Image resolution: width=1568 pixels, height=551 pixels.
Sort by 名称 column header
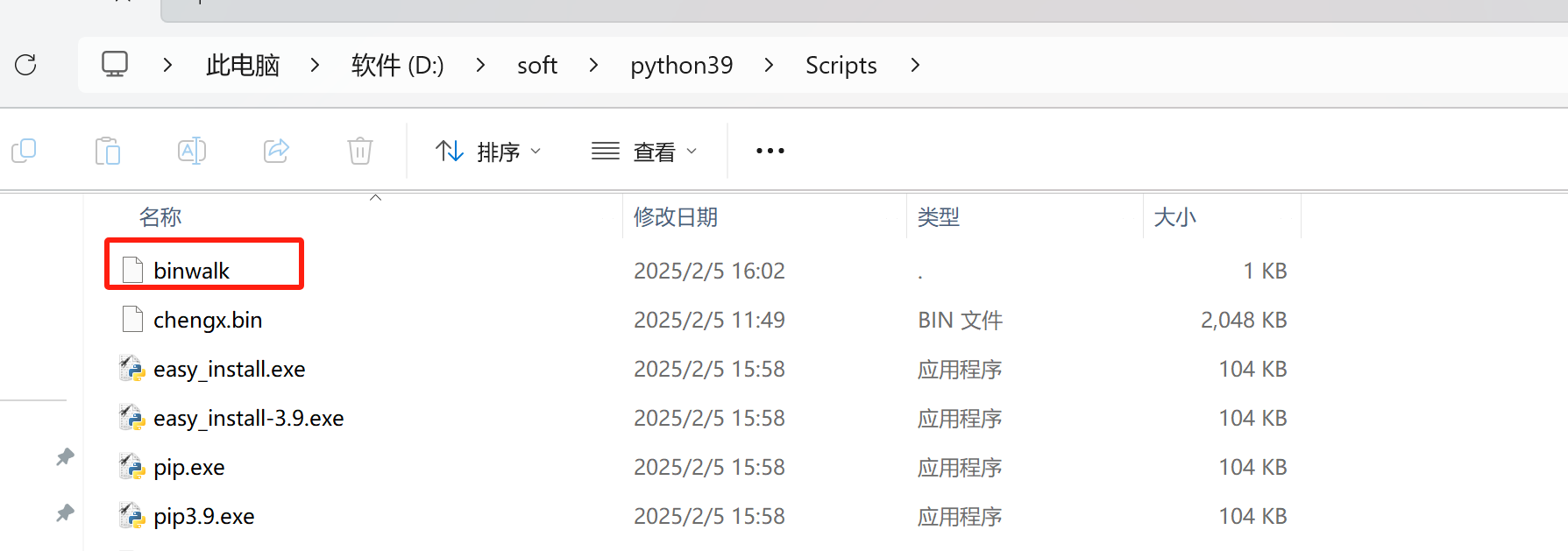160,217
